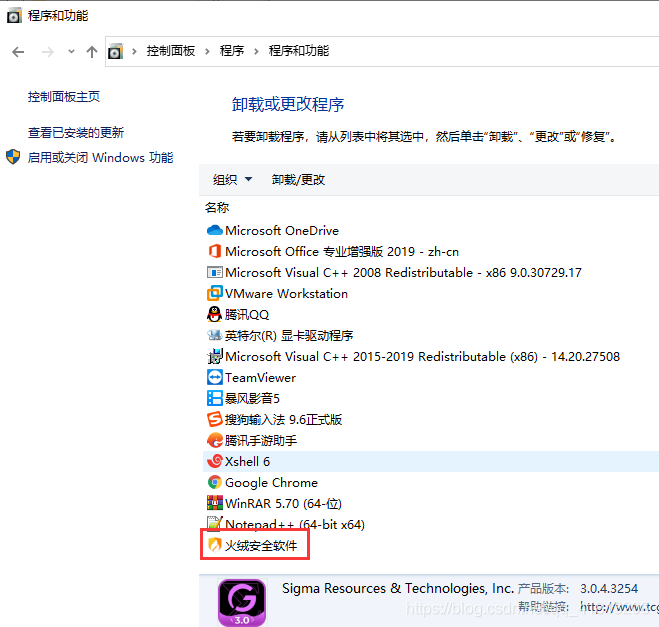Screen dimensions: 659x627
Task: Click the Microsoft Office 2019 icon
Action: (215, 251)
